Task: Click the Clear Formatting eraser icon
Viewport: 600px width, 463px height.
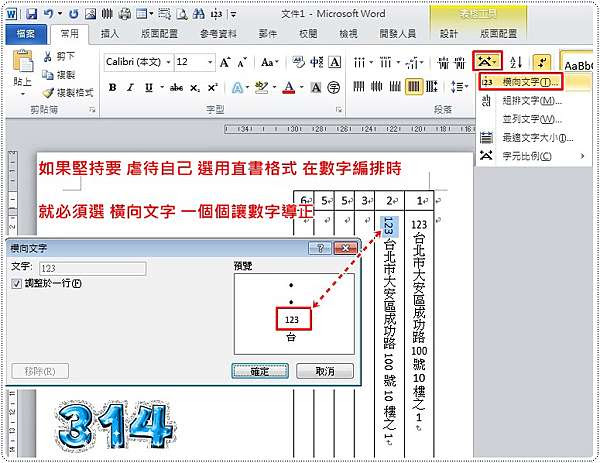Action: click(298, 62)
